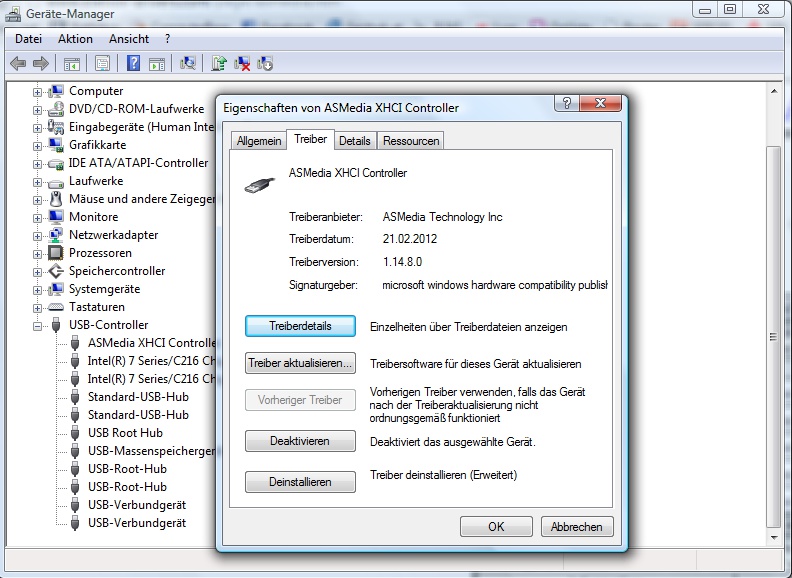Cancel the dialog with Abbrechen

pyautogui.click(x=577, y=526)
